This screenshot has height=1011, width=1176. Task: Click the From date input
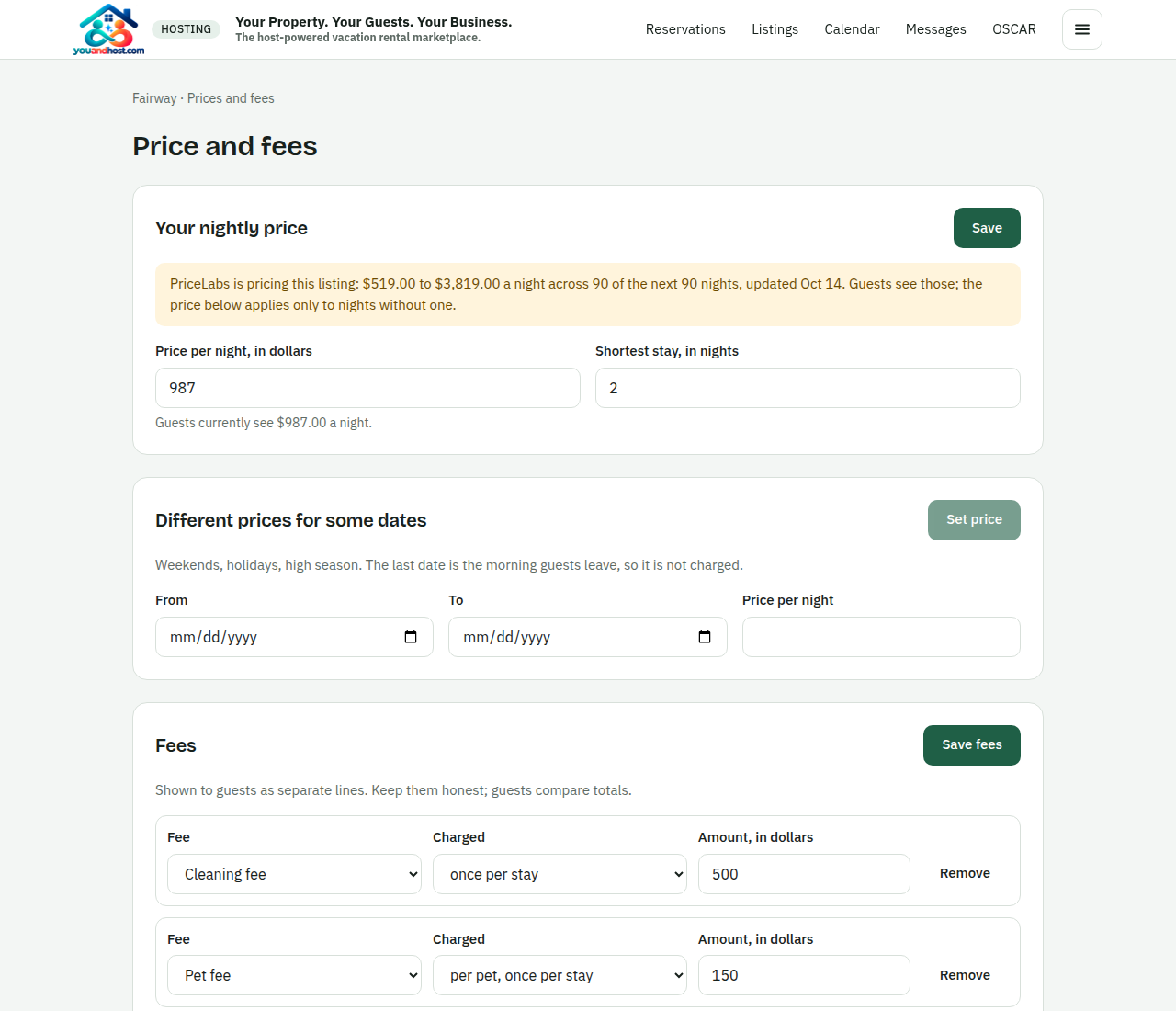pos(294,637)
